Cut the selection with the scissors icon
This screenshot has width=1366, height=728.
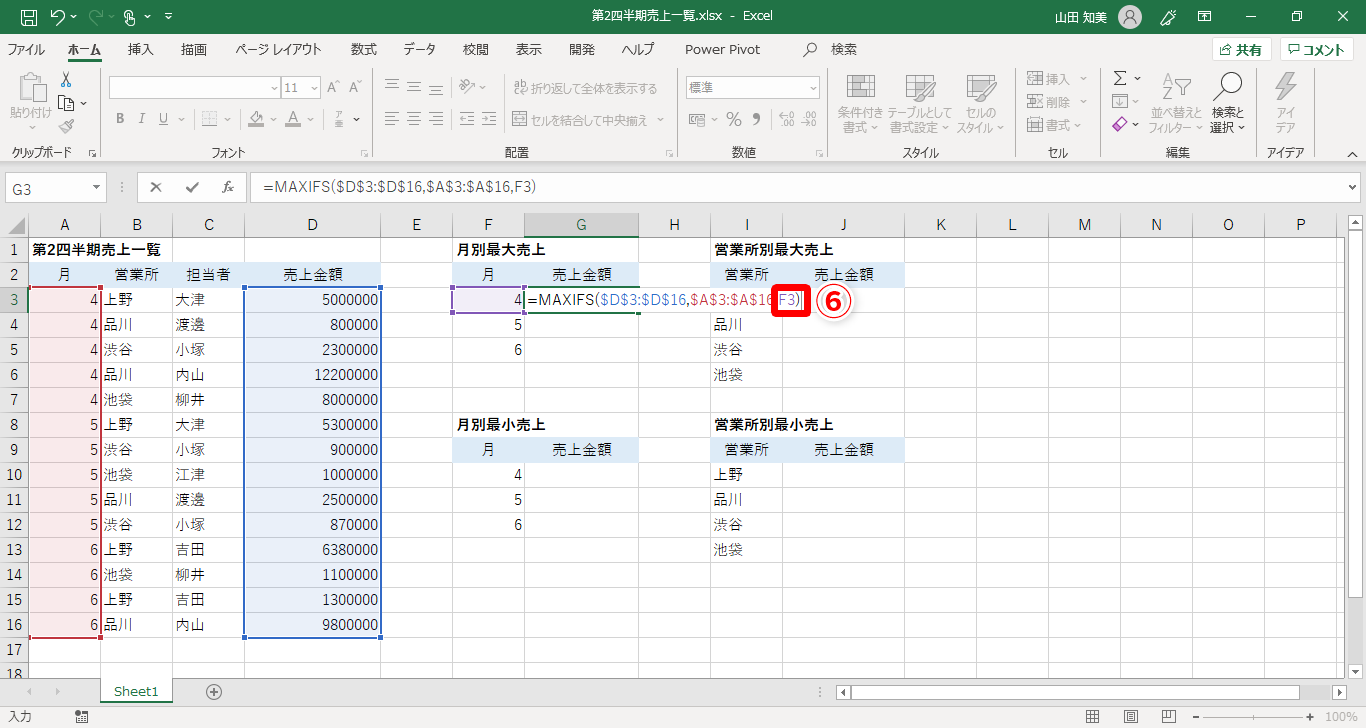click(66, 80)
